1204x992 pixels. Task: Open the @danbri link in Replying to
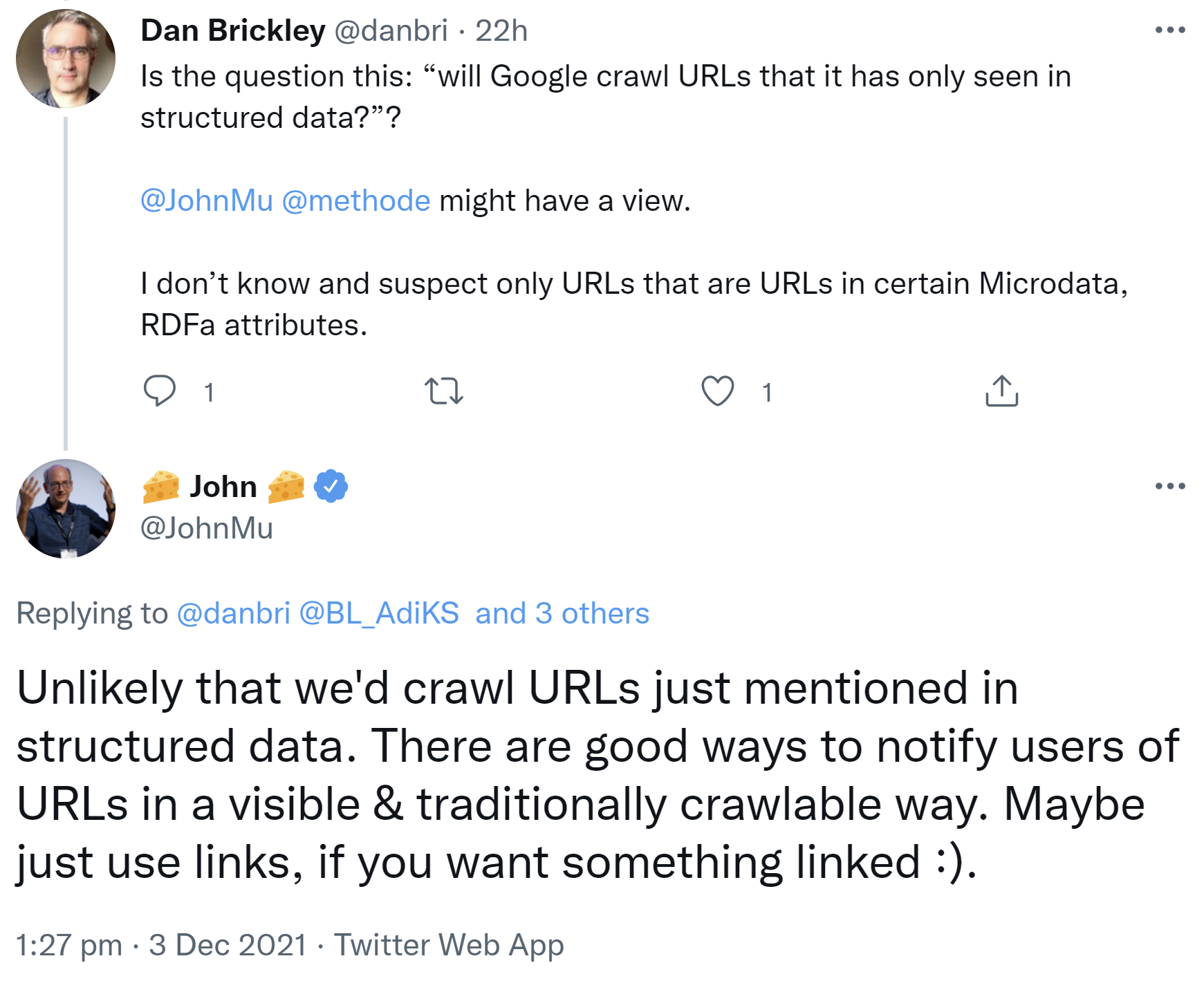pos(233,613)
